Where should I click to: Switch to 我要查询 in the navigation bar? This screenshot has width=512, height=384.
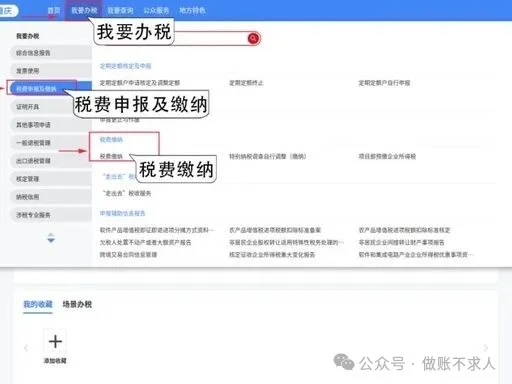[x=120, y=10]
